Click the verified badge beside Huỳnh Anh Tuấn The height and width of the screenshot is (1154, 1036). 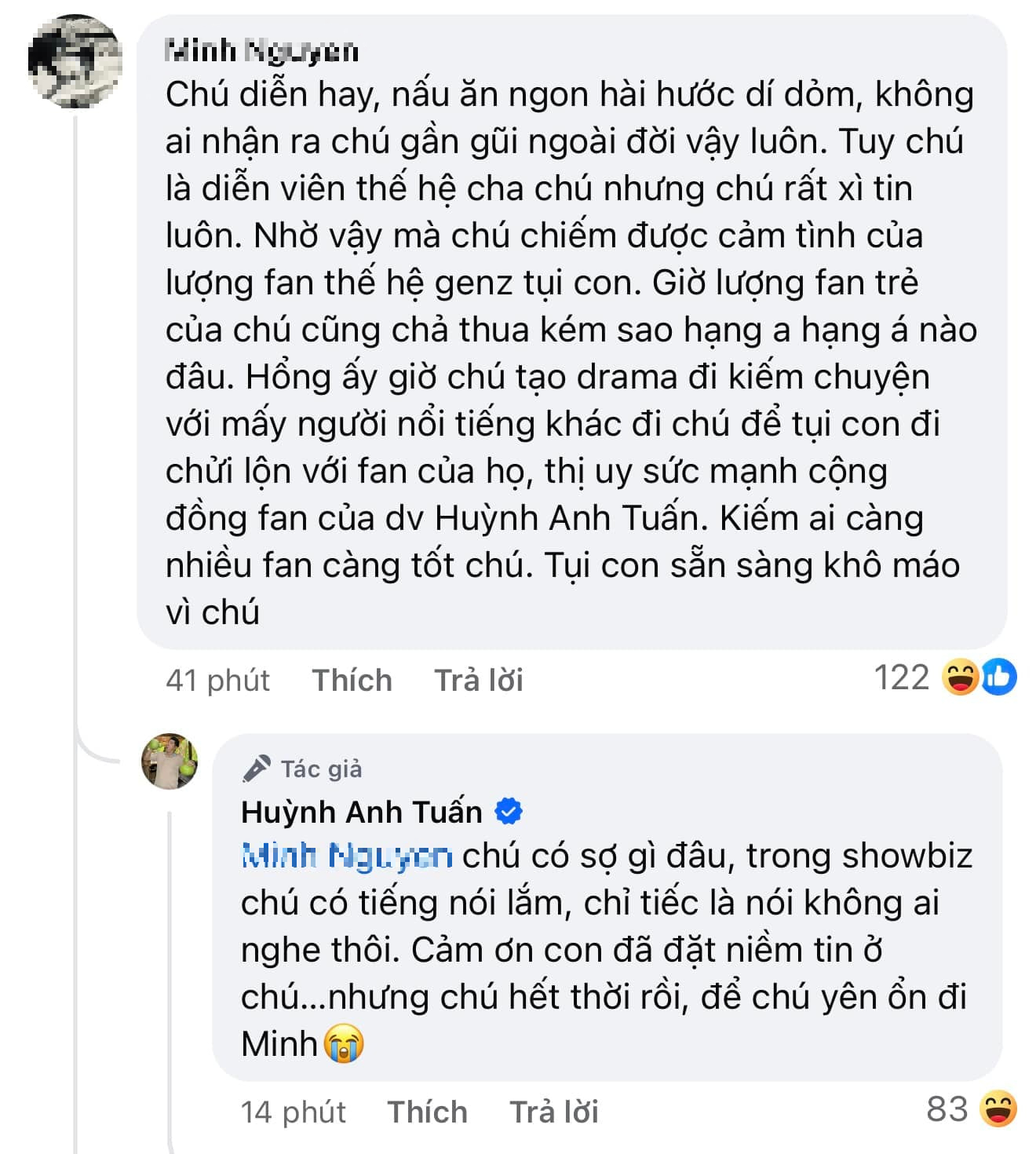pos(509,811)
